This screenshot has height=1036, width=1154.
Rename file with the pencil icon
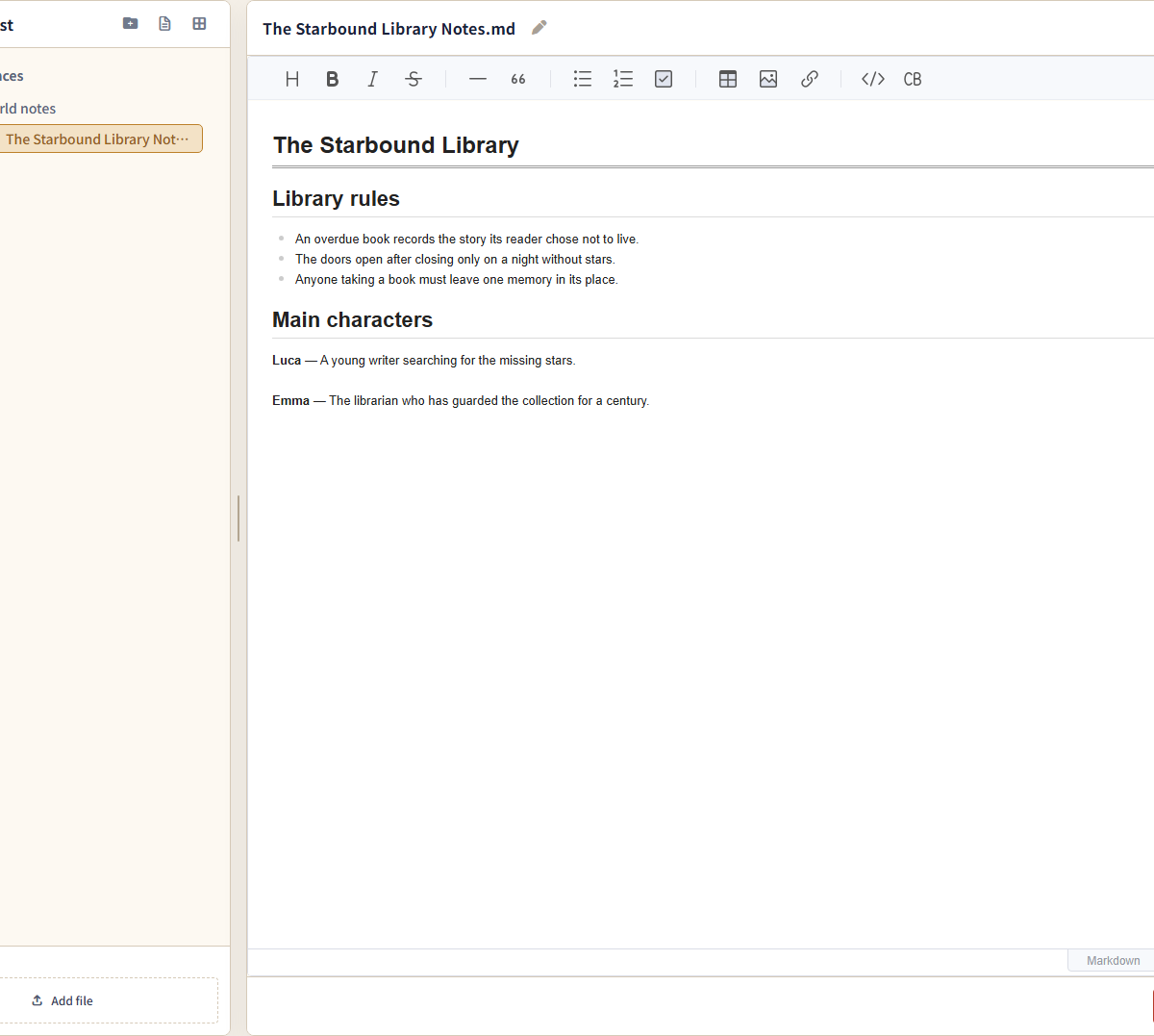click(x=539, y=28)
